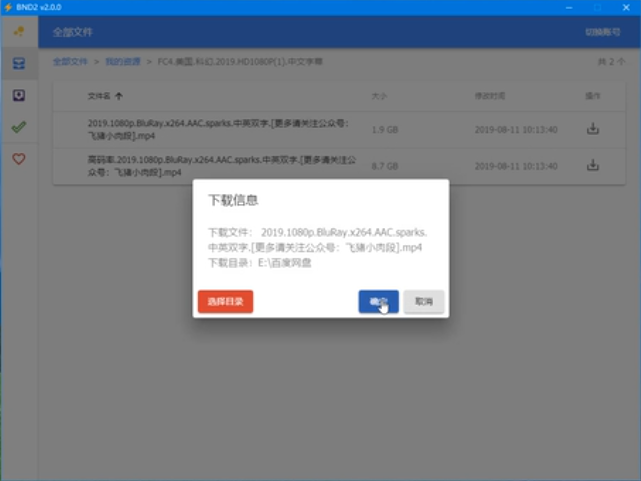Open the 全部文件 breadcrumb link

pos(70,62)
